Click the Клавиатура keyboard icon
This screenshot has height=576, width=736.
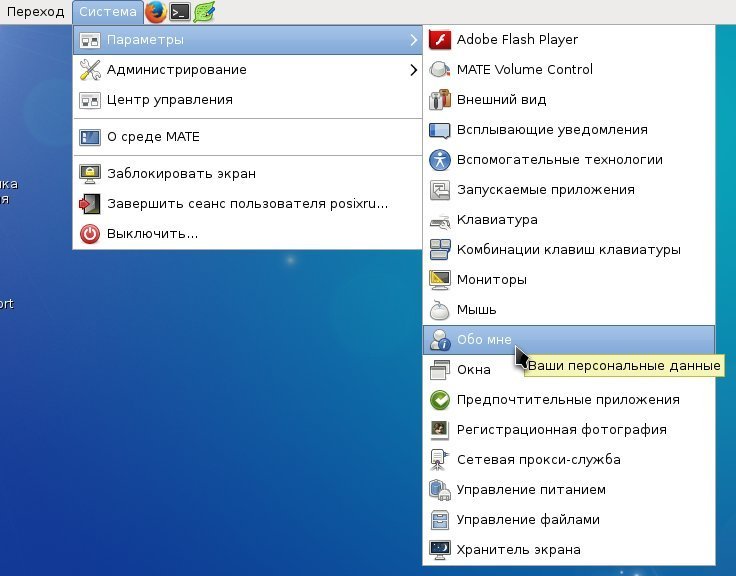(x=440, y=221)
